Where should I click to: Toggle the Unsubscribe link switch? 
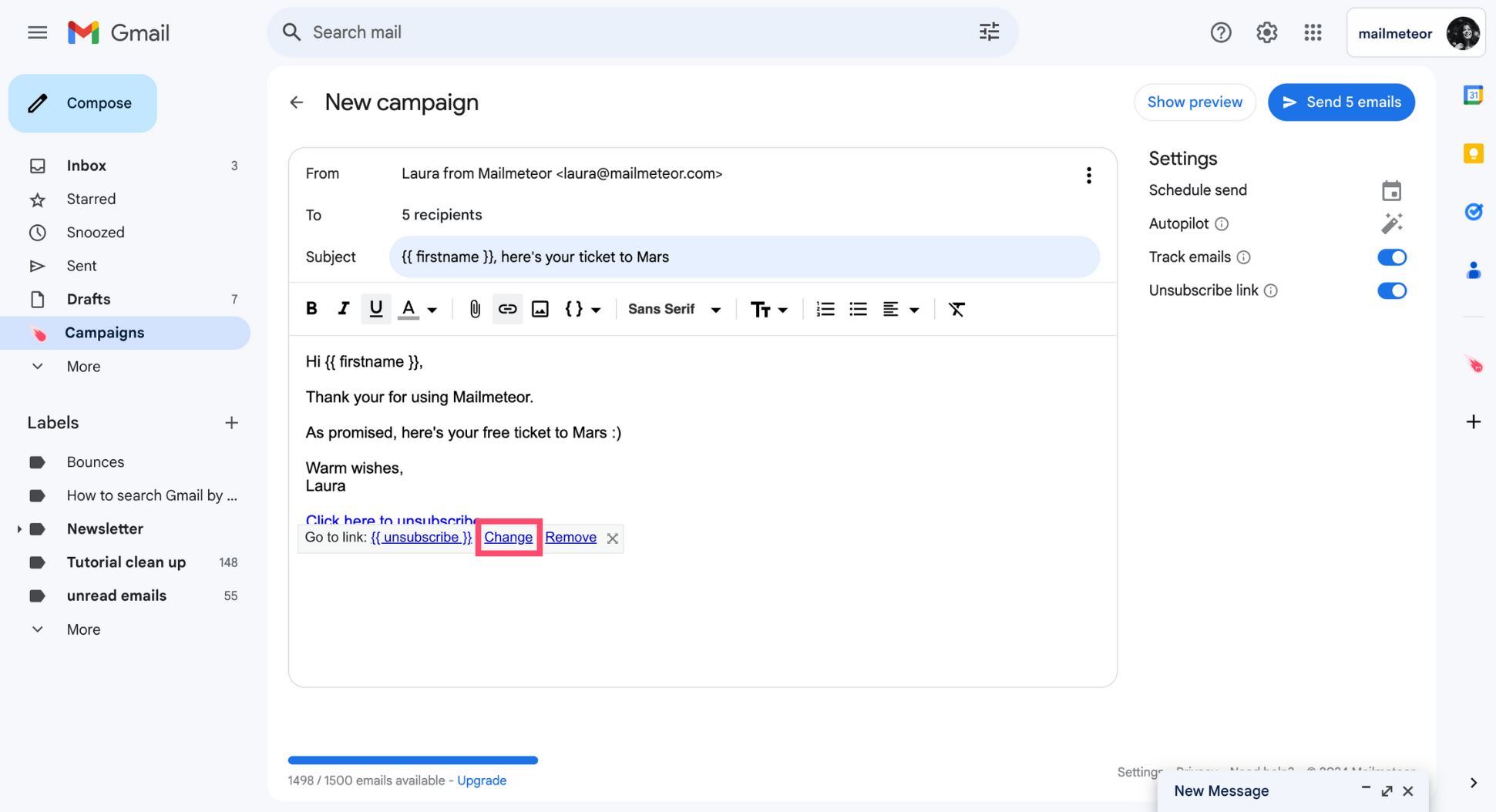pyautogui.click(x=1392, y=290)
